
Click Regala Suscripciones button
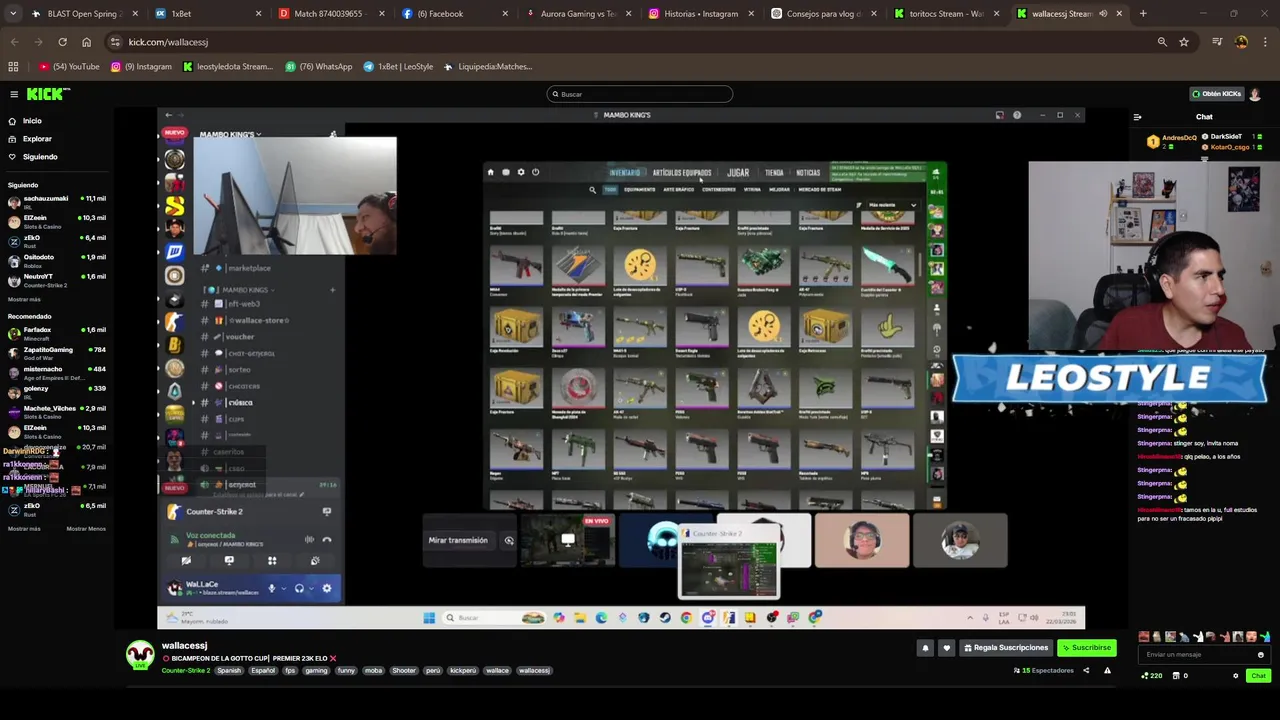point(1006,648)
